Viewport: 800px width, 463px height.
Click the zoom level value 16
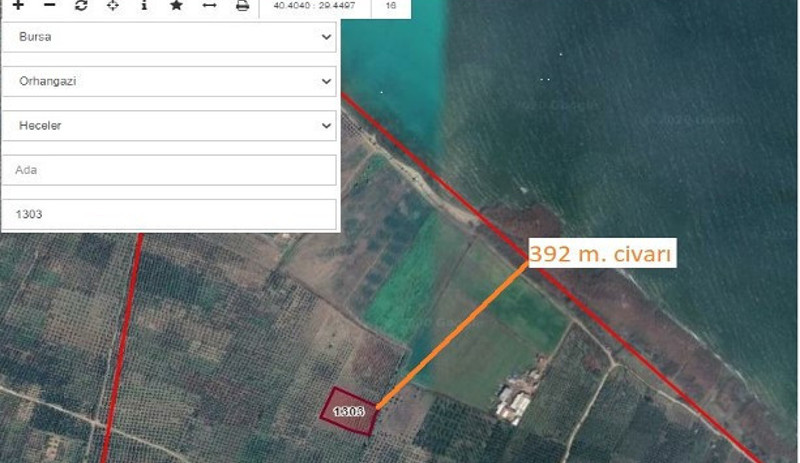(x=391, y=6)
